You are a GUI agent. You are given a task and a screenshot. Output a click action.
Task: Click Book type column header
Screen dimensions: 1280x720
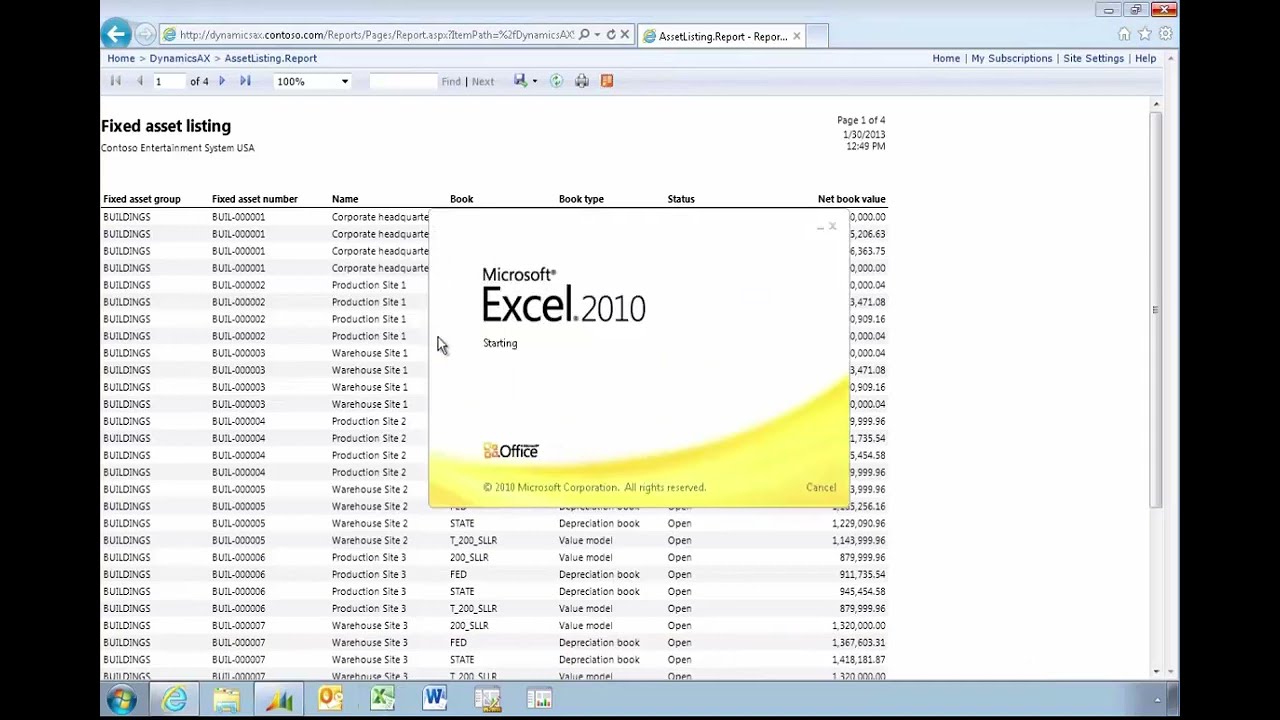581,199
